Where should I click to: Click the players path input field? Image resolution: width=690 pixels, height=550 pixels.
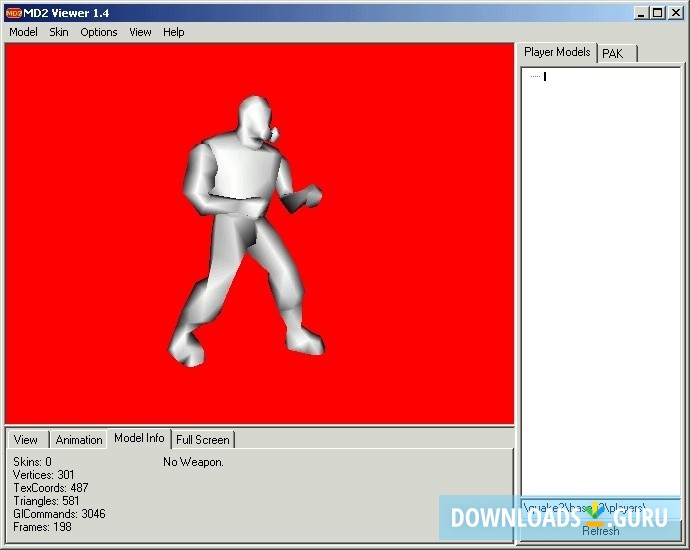pos(600,508)
